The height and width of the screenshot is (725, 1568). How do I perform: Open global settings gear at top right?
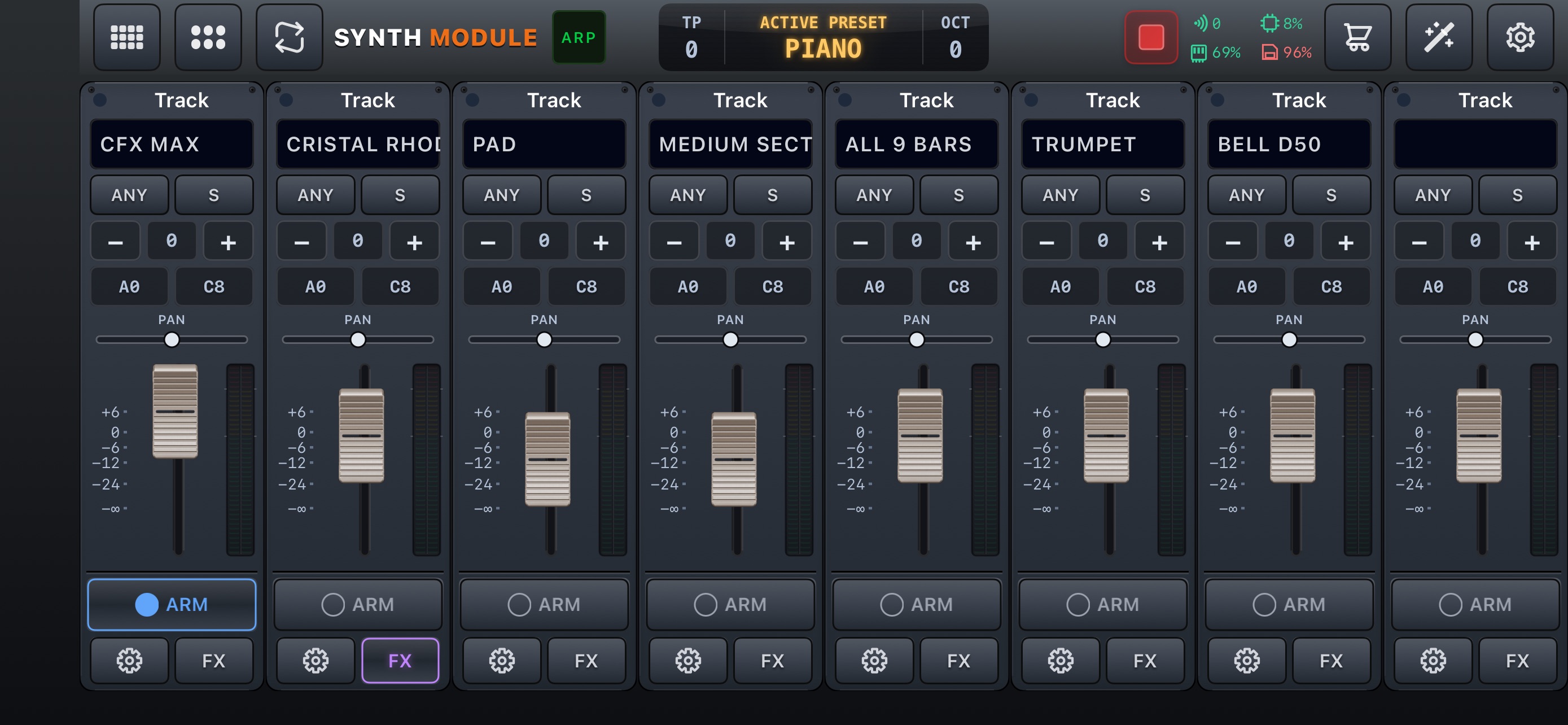click(1520, 37)
